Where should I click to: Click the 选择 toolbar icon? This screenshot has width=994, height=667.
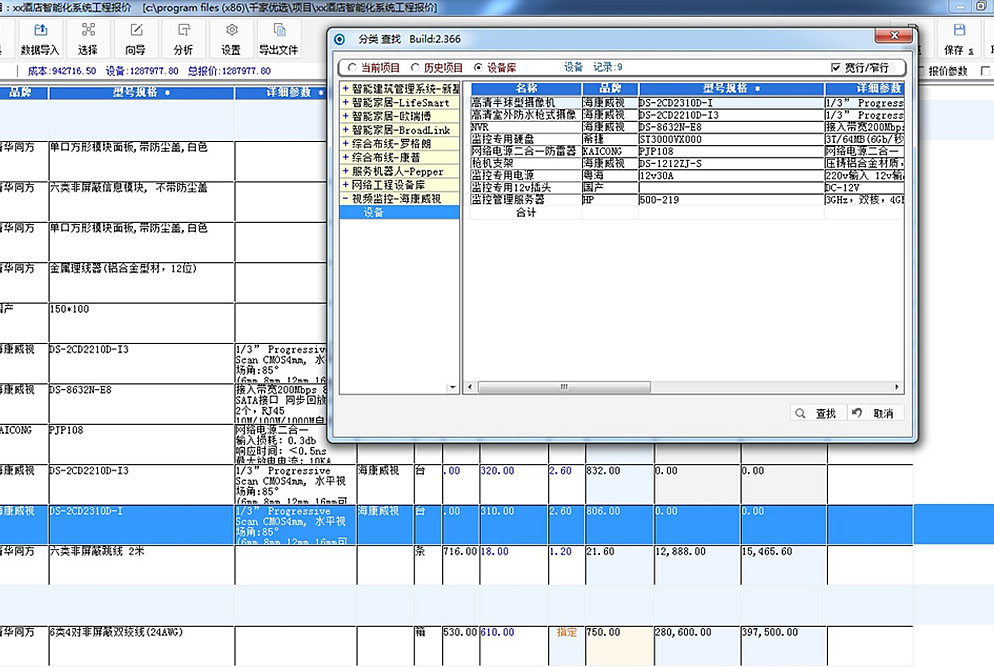tap(87, 39)
